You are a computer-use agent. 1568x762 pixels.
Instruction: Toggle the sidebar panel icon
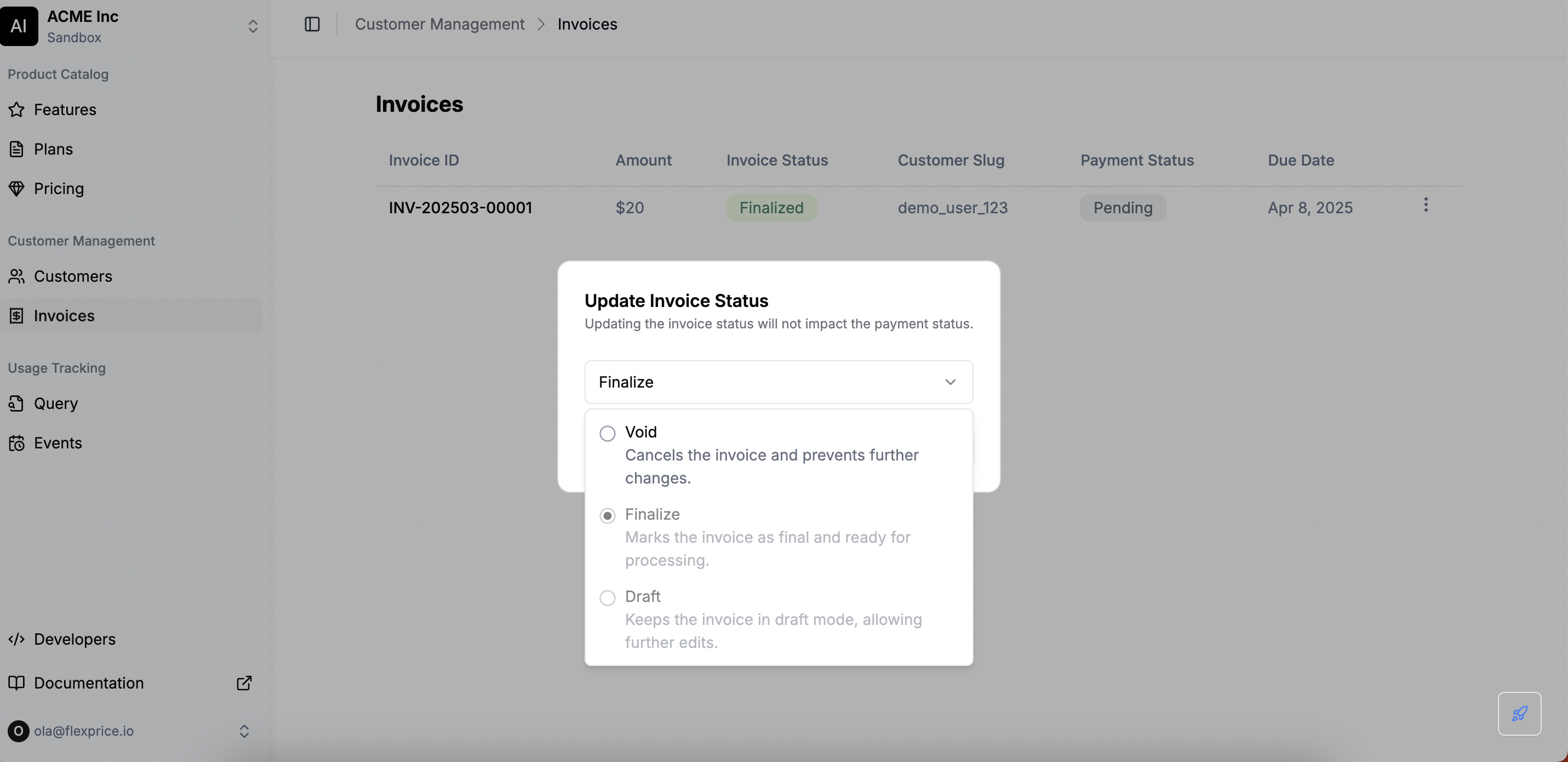pos(312,24)
